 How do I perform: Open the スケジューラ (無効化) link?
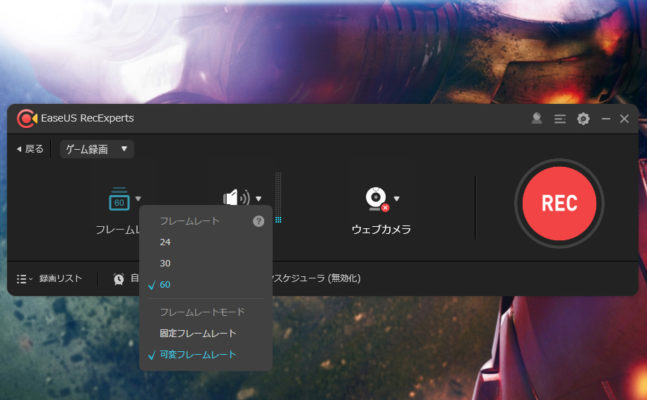click(x=316, y=279)
